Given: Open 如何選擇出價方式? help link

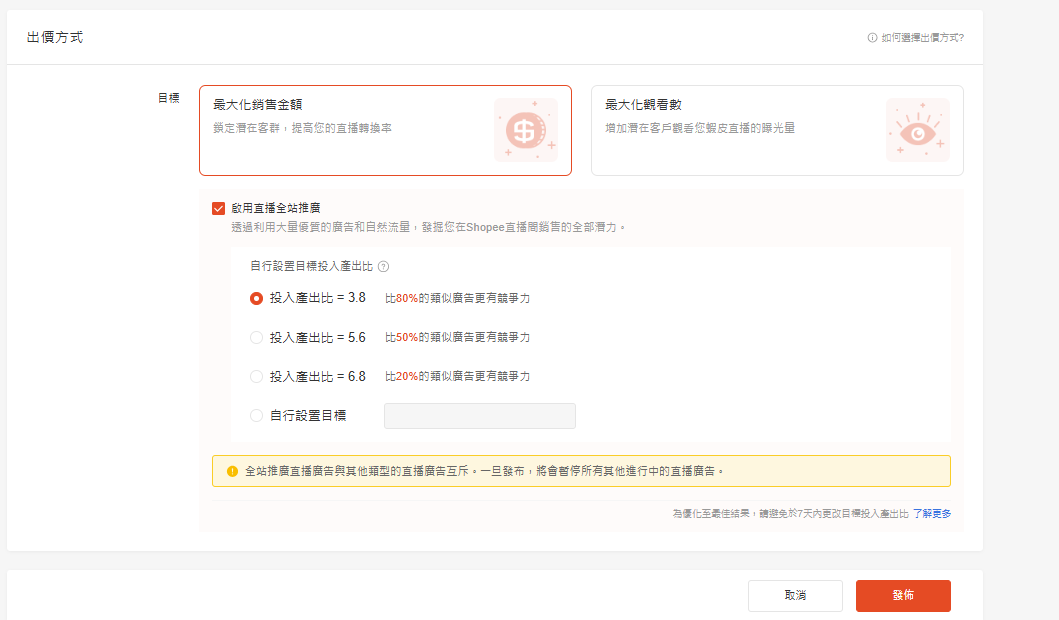Looking at the screenshot, I should tap(923, 38).
